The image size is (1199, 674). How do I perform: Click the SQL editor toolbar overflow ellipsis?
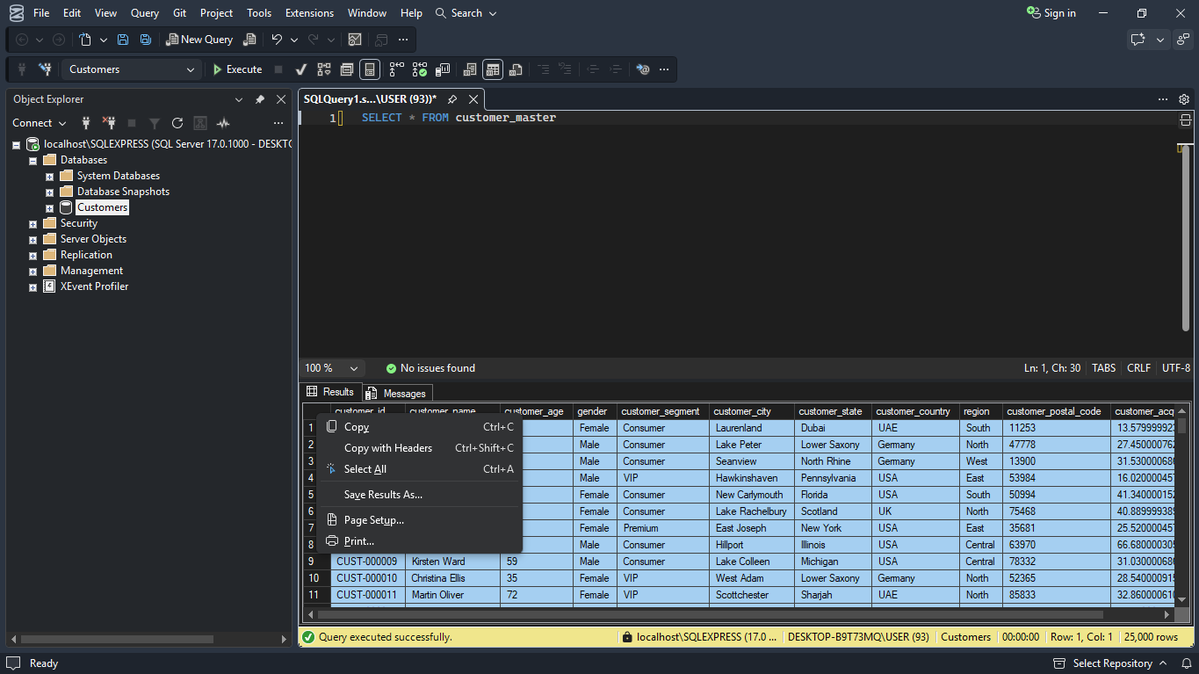coord(664,70)
